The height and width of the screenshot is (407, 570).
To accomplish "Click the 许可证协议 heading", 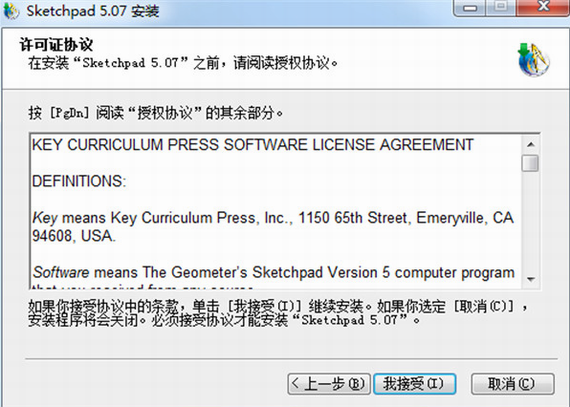I will [x=56, y=45].
